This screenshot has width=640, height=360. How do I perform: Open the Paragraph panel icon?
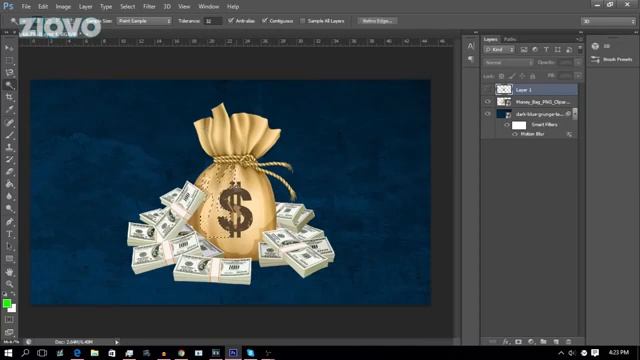pyautogui.click(x=471, y=59)
